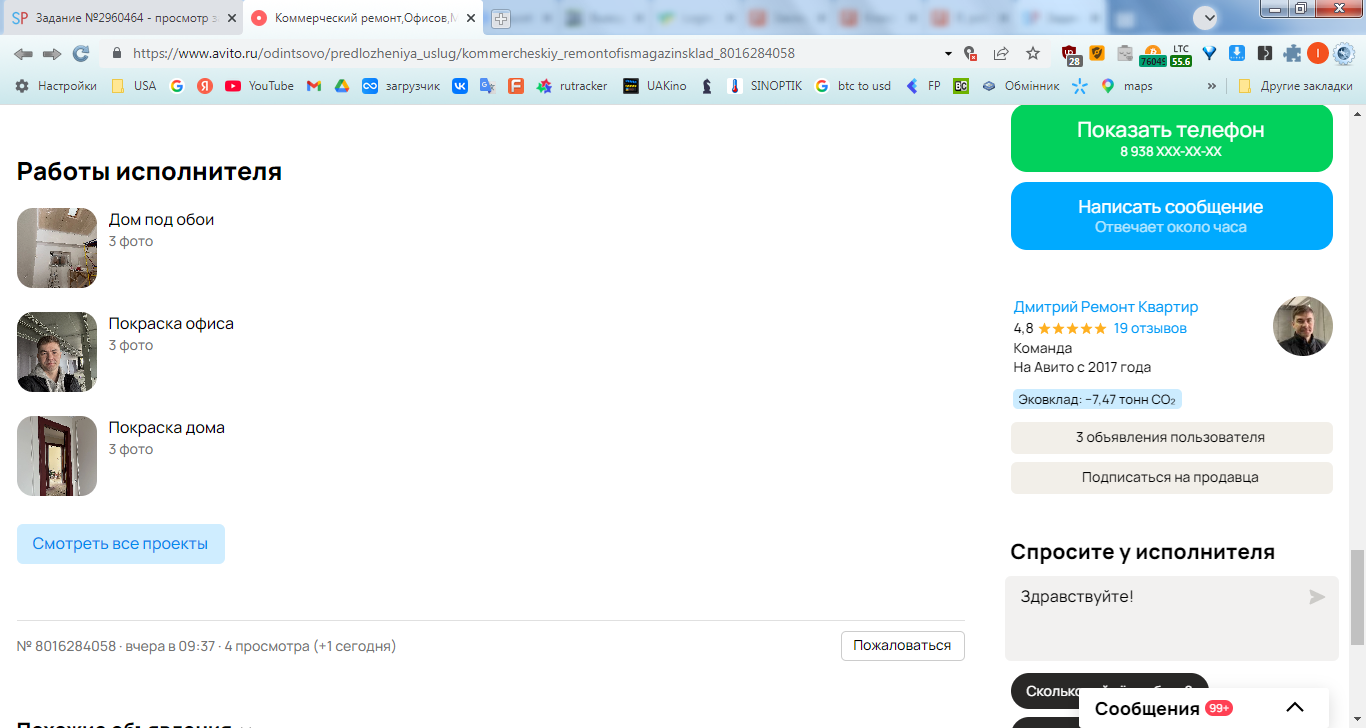Click the page vertical scrollbar thumb
Screen dimensions: 1366x728
[1357, 597]
